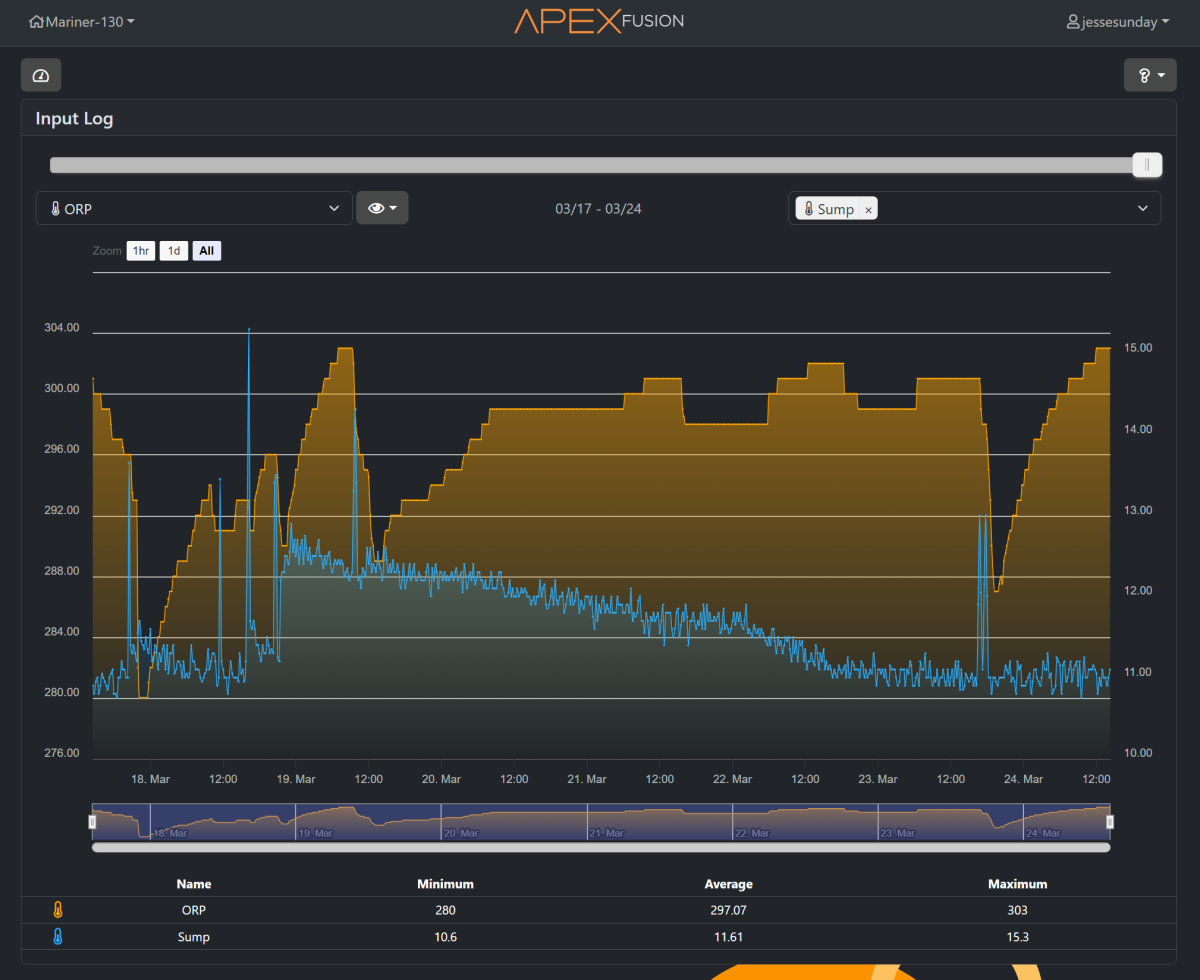The width and height of the screenshot is (1200, 980).
Task: Select the All zoom button
Action: pyautogui.click(x=207, y=251)
